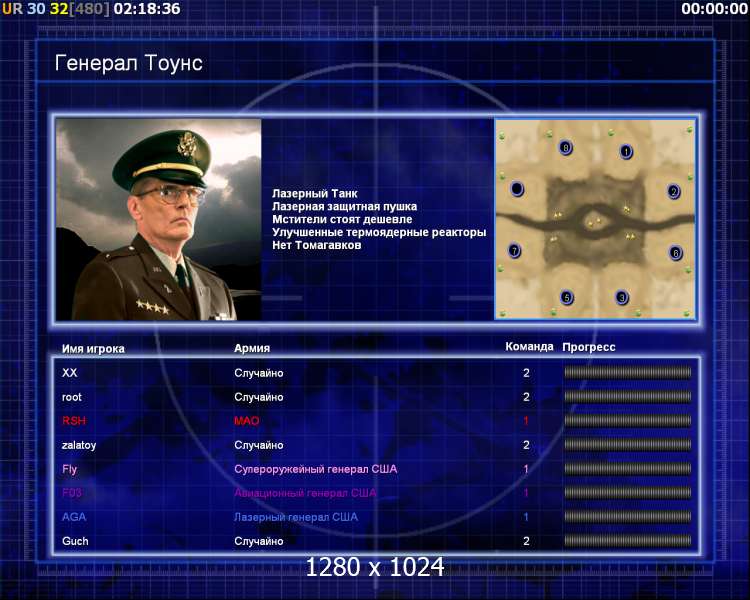
Task: Click start position 6 on the minimap
Action: (675, 253)
